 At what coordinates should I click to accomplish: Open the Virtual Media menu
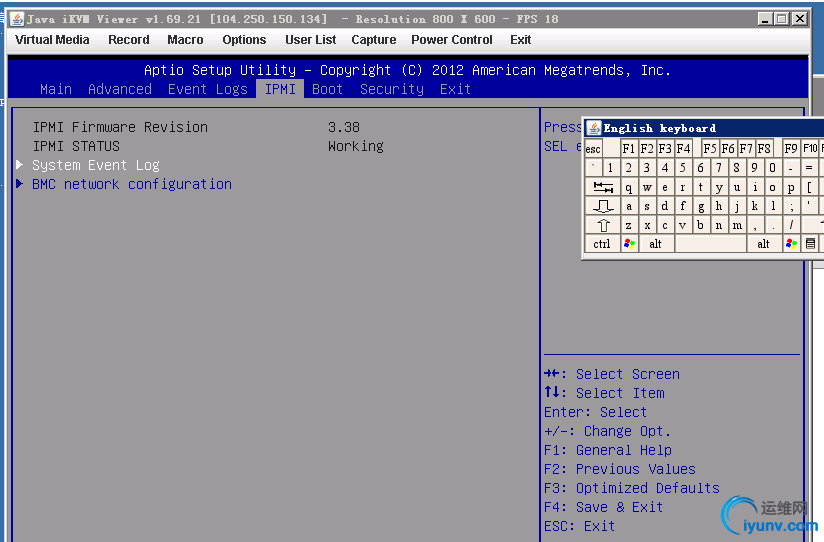coord(52,40)
